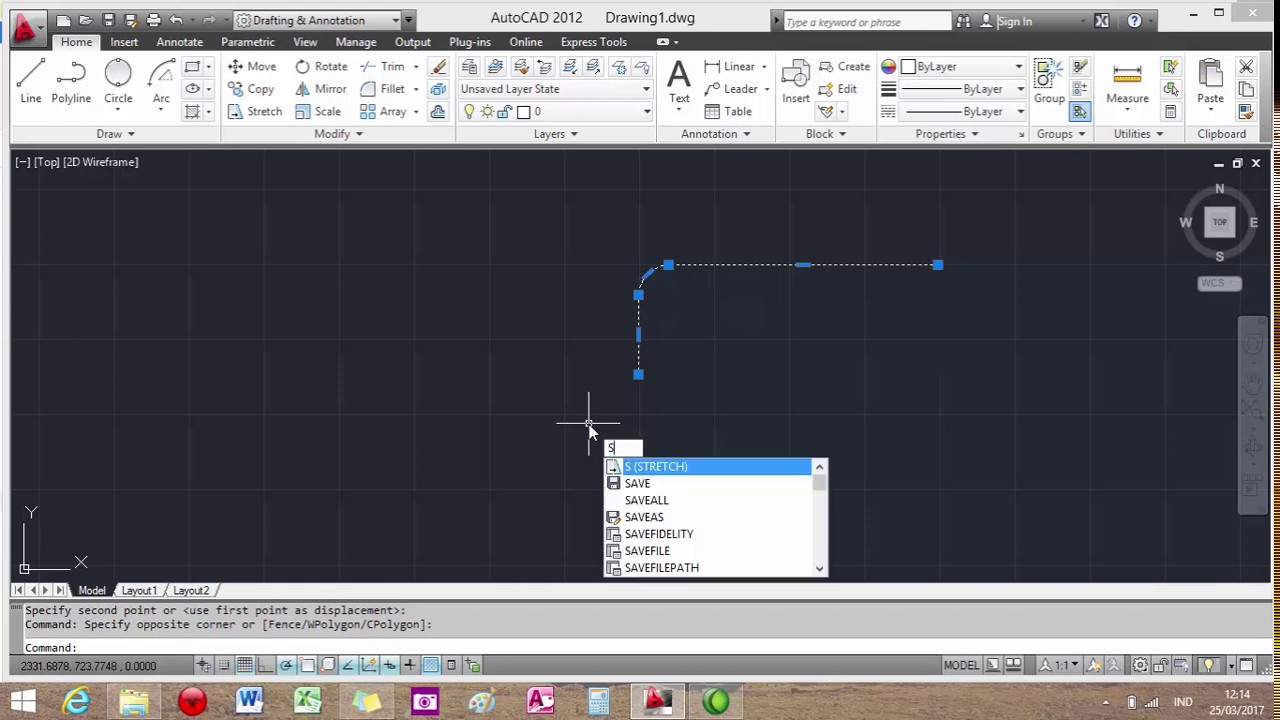Click the Mirror tool

pos(321,89)
